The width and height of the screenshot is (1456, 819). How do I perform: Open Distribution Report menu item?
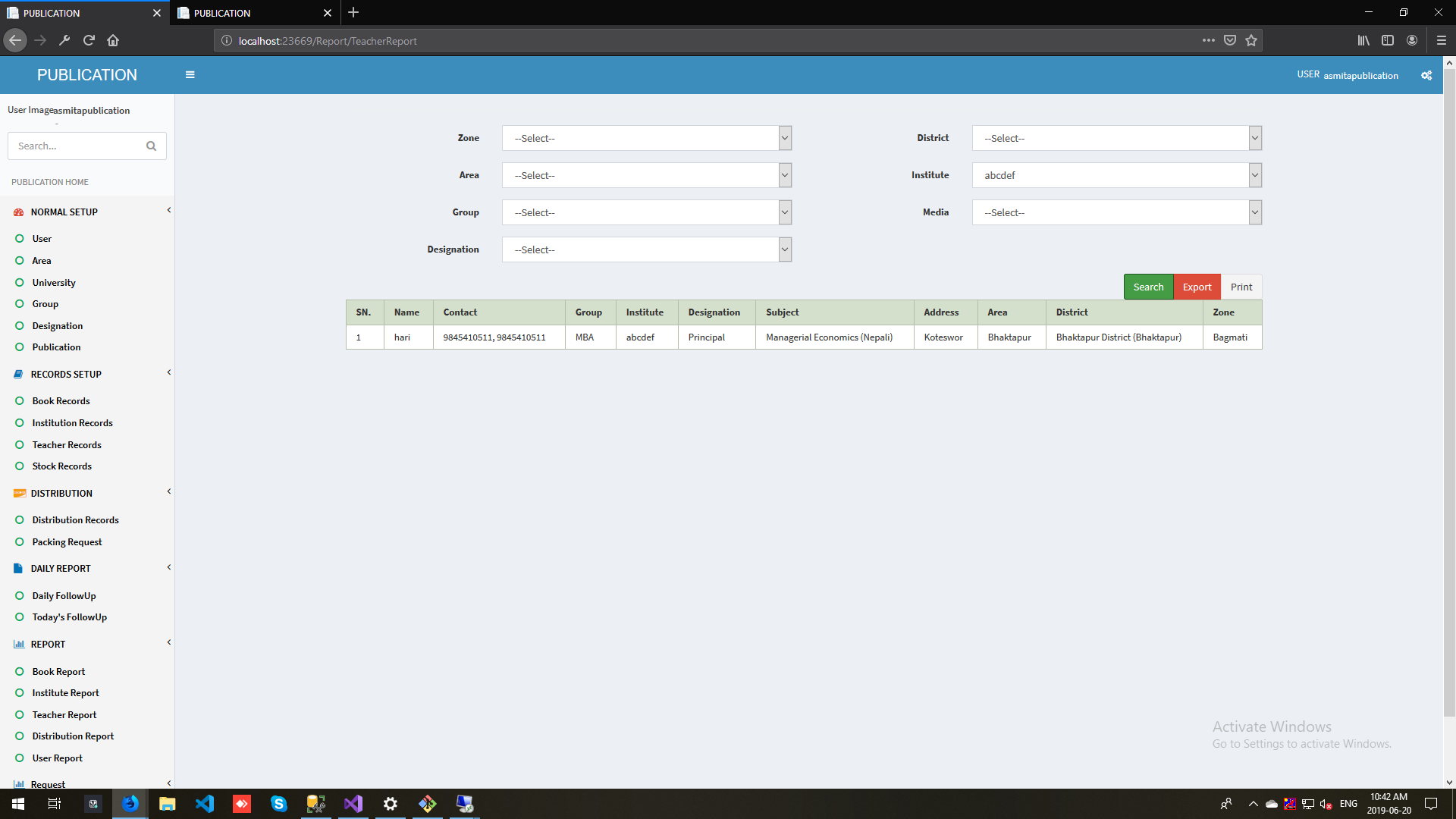tap(73, 736)
